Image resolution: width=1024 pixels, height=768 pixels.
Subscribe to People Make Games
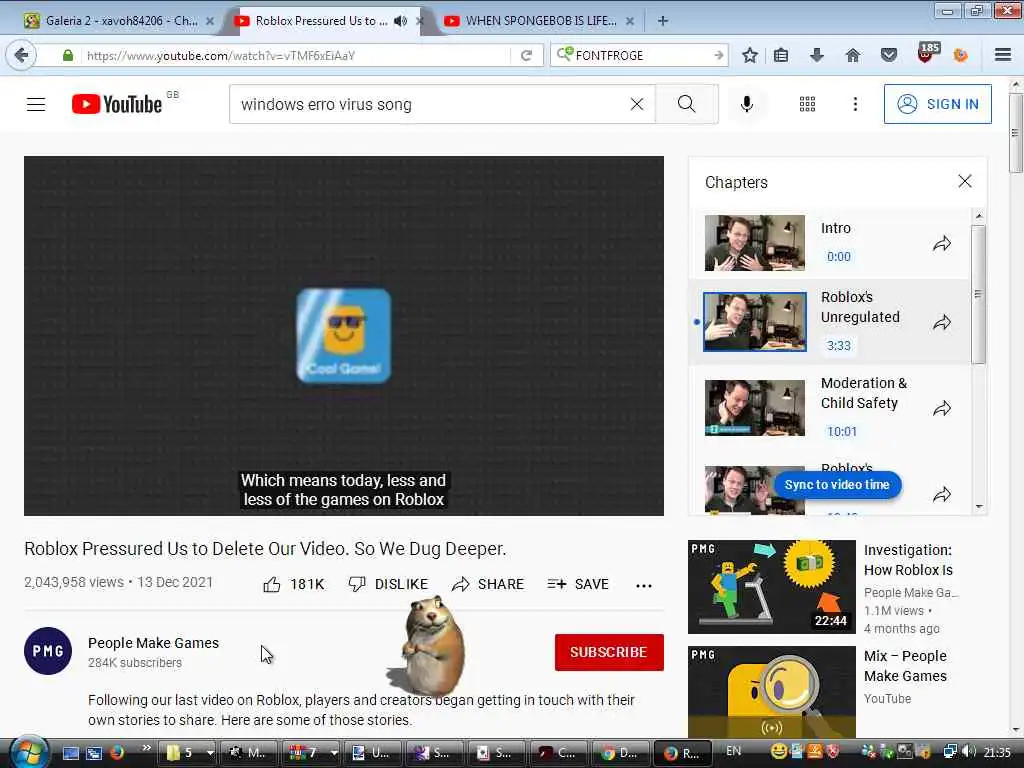click(609, 652)
